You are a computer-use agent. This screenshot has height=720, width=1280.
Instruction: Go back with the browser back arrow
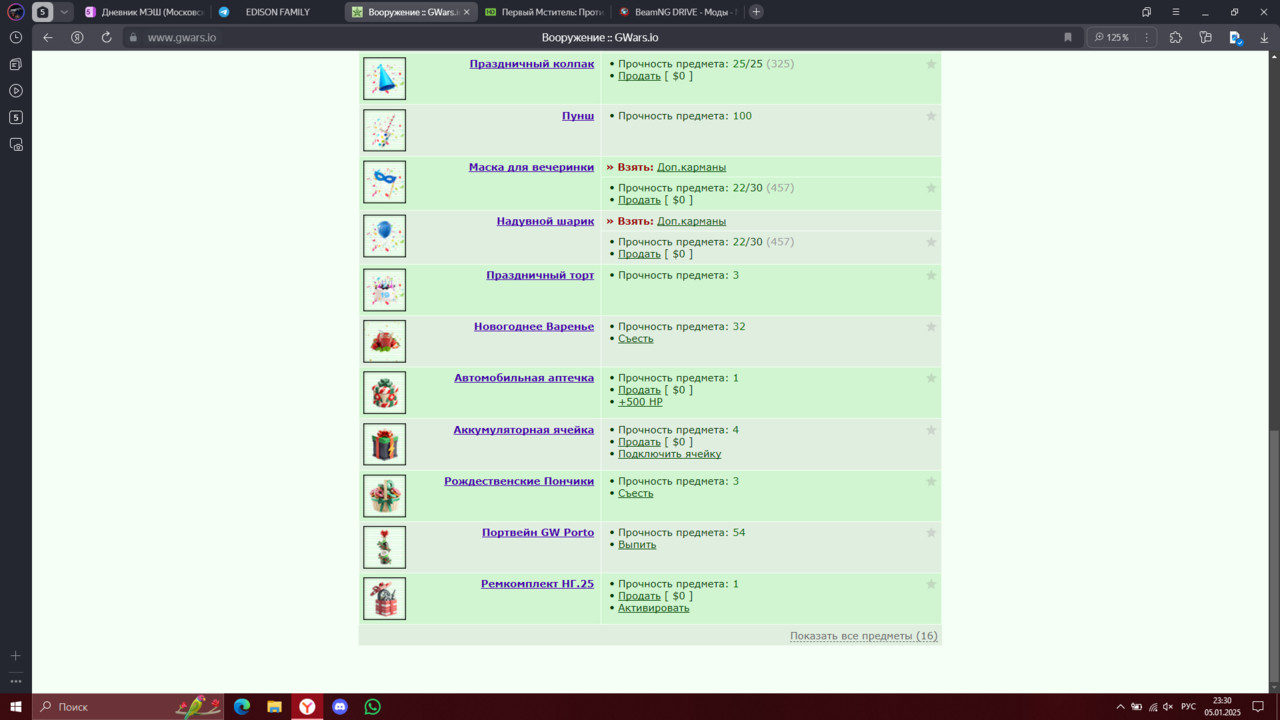pos(47,37)
